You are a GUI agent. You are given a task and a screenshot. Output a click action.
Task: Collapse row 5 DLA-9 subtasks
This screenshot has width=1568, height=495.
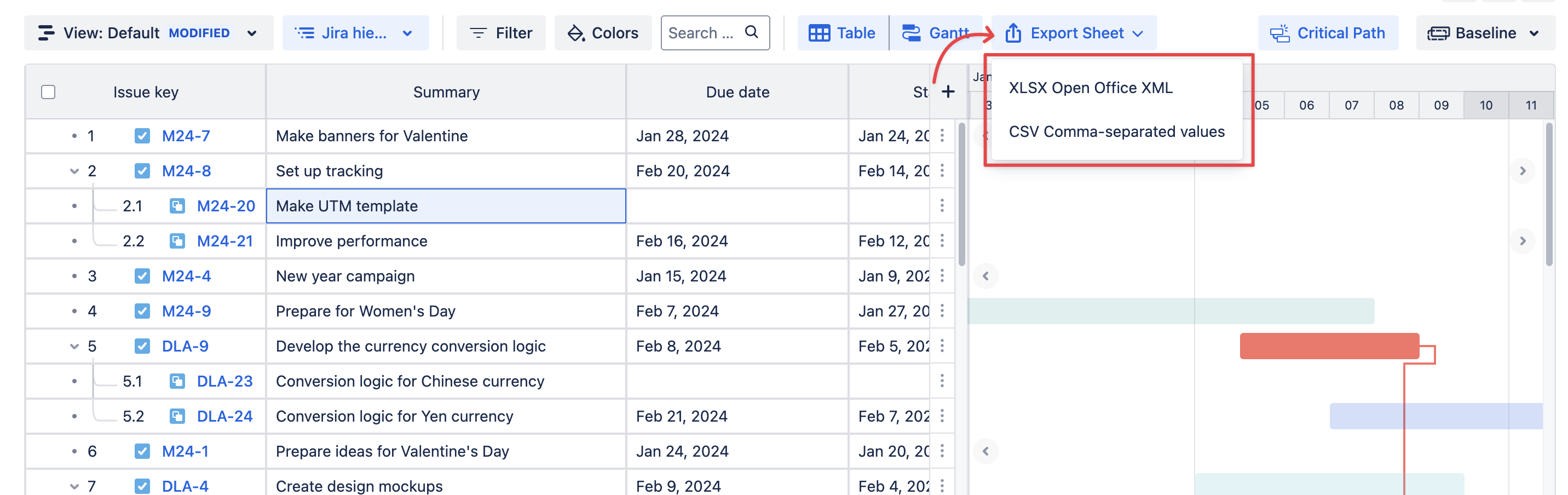[x=74, y=346]
